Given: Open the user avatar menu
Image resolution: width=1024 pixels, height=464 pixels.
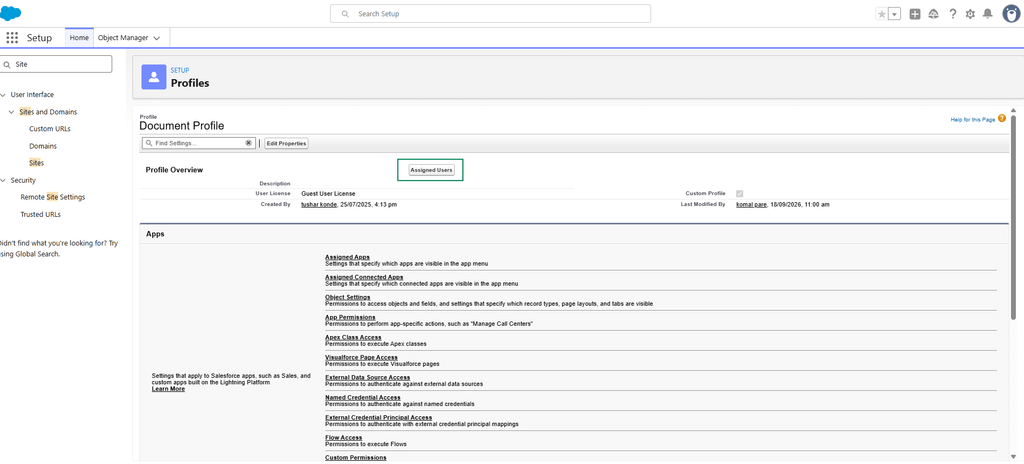Looking at the screenshot, I should pos(1011,14).
